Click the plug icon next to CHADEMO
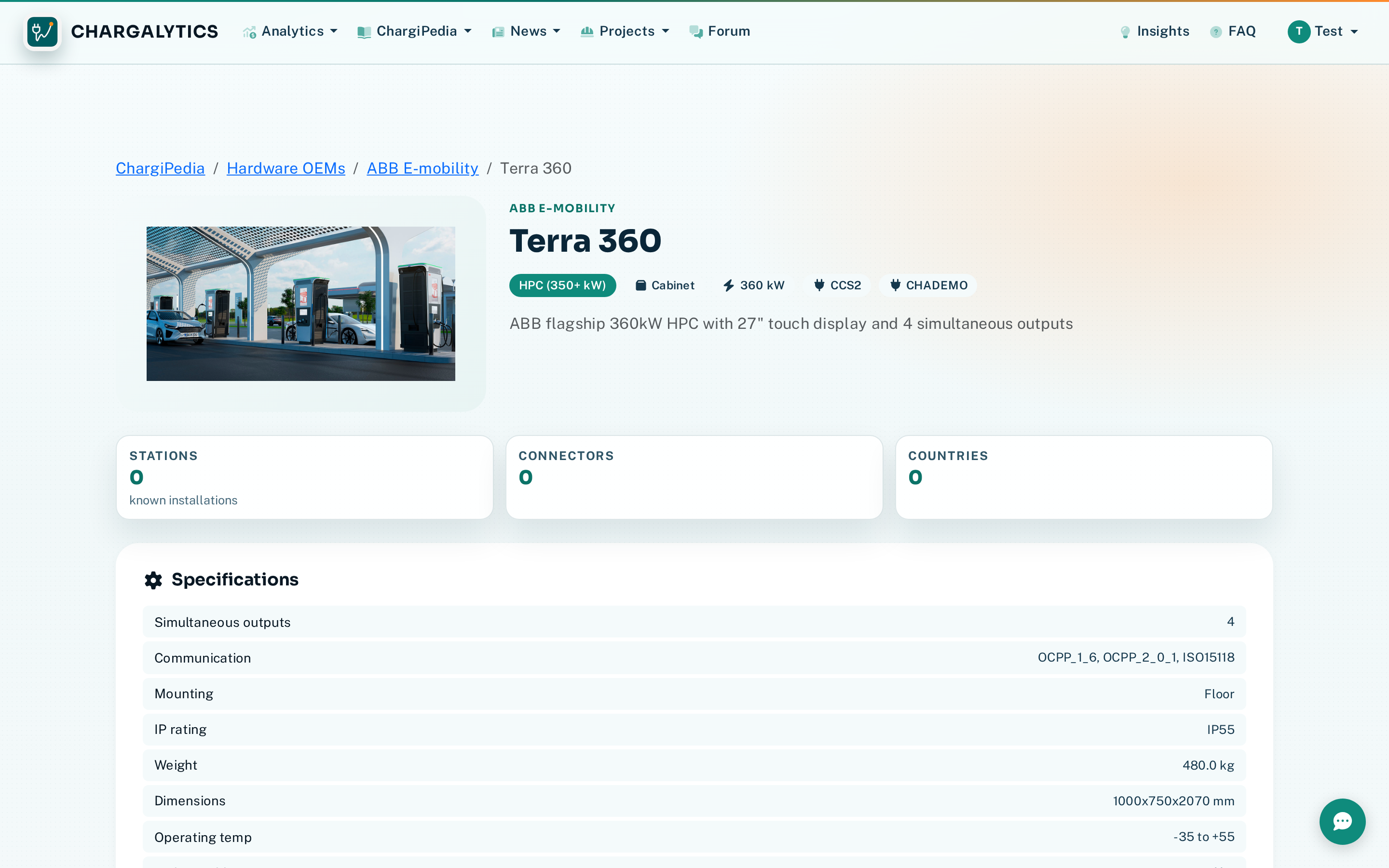Viewport: 1389px width, 868px height. 895,285
